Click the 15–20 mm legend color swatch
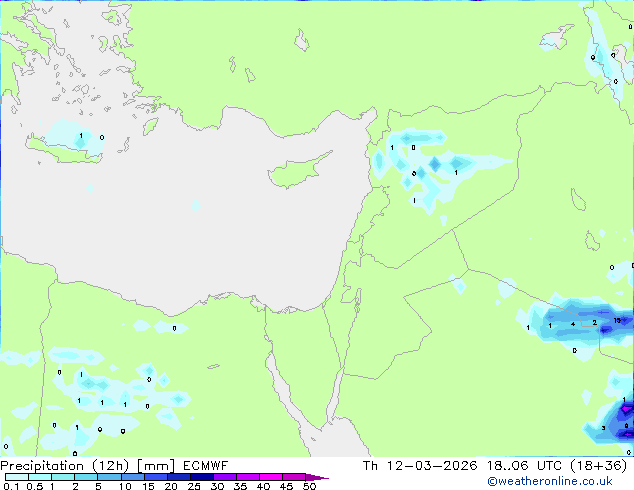 click(156, 477)
